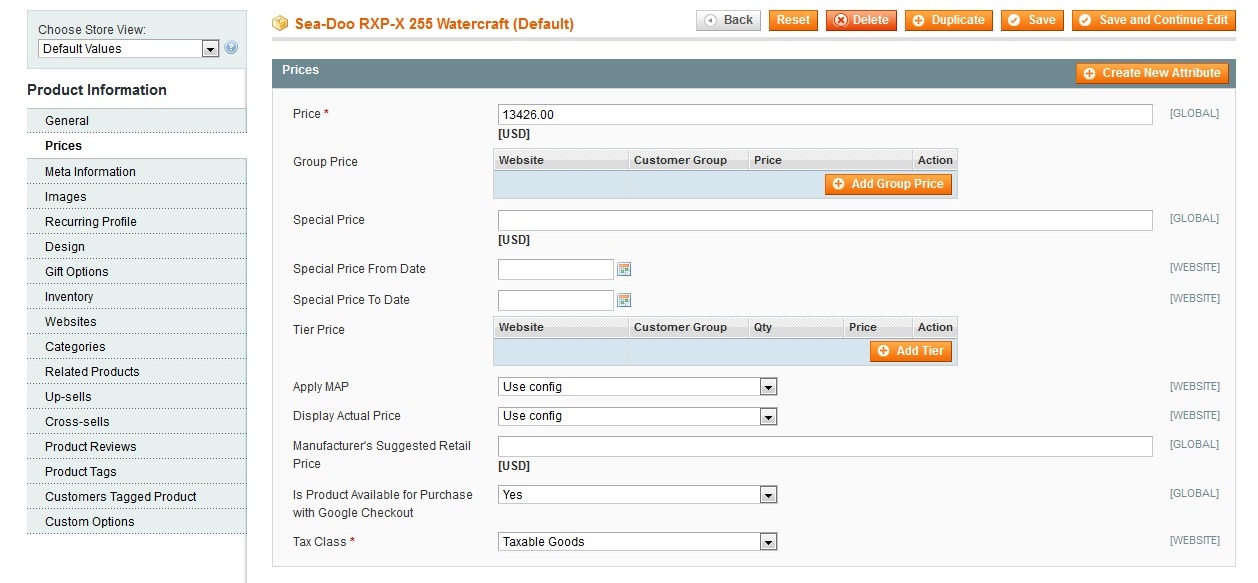Image resolution: width=1258 pixels, height=583 pixels.
Task: Open calendar for Special Price To Date
Action: click(624, 300)
